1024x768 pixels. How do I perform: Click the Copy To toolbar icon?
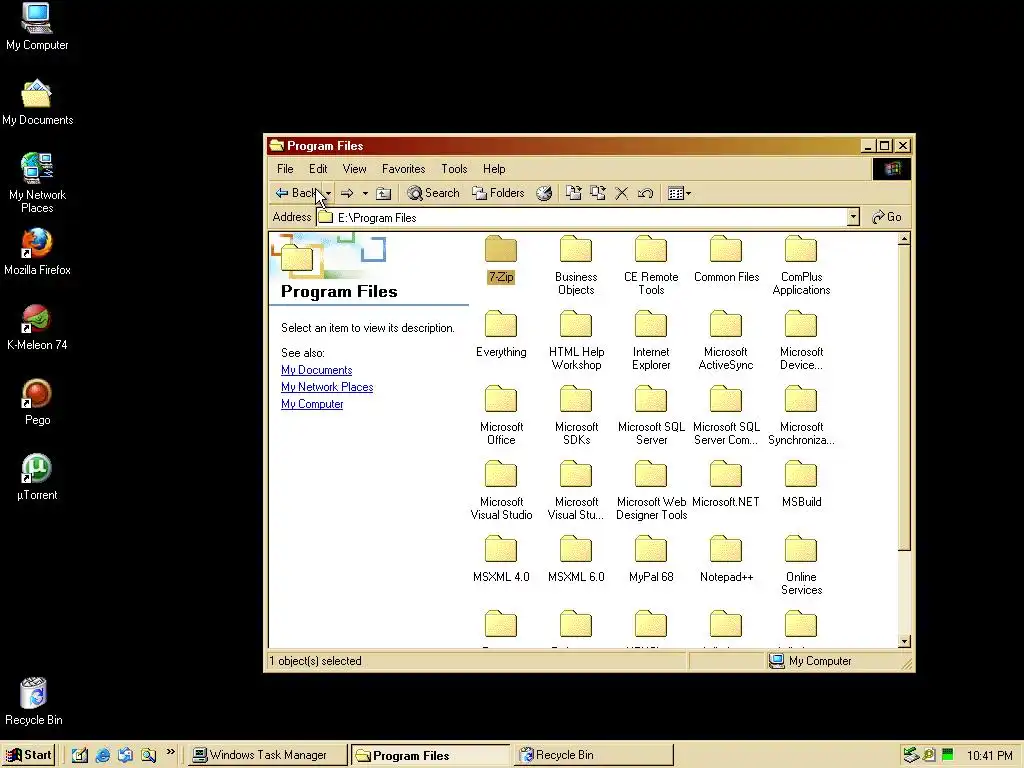pos(598,193)
